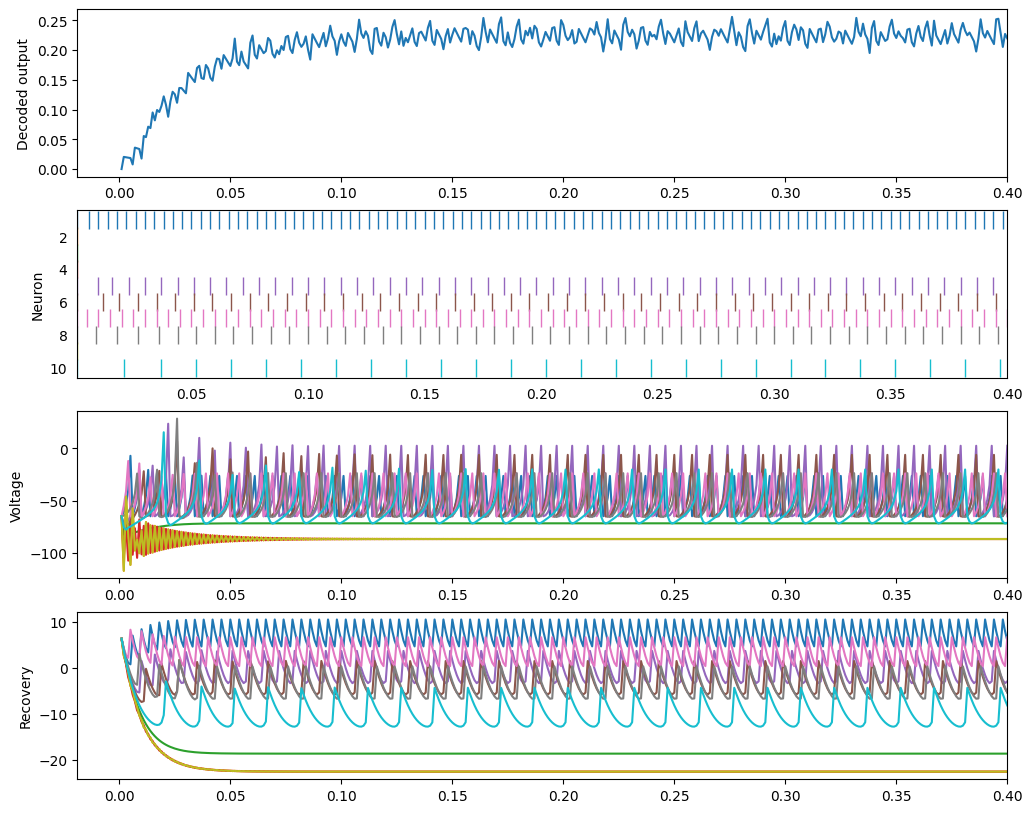Screen dimensions: 1032x813
Task: Select the 0.10 x-tick under the Voltage plot
Action: point(342,595)
